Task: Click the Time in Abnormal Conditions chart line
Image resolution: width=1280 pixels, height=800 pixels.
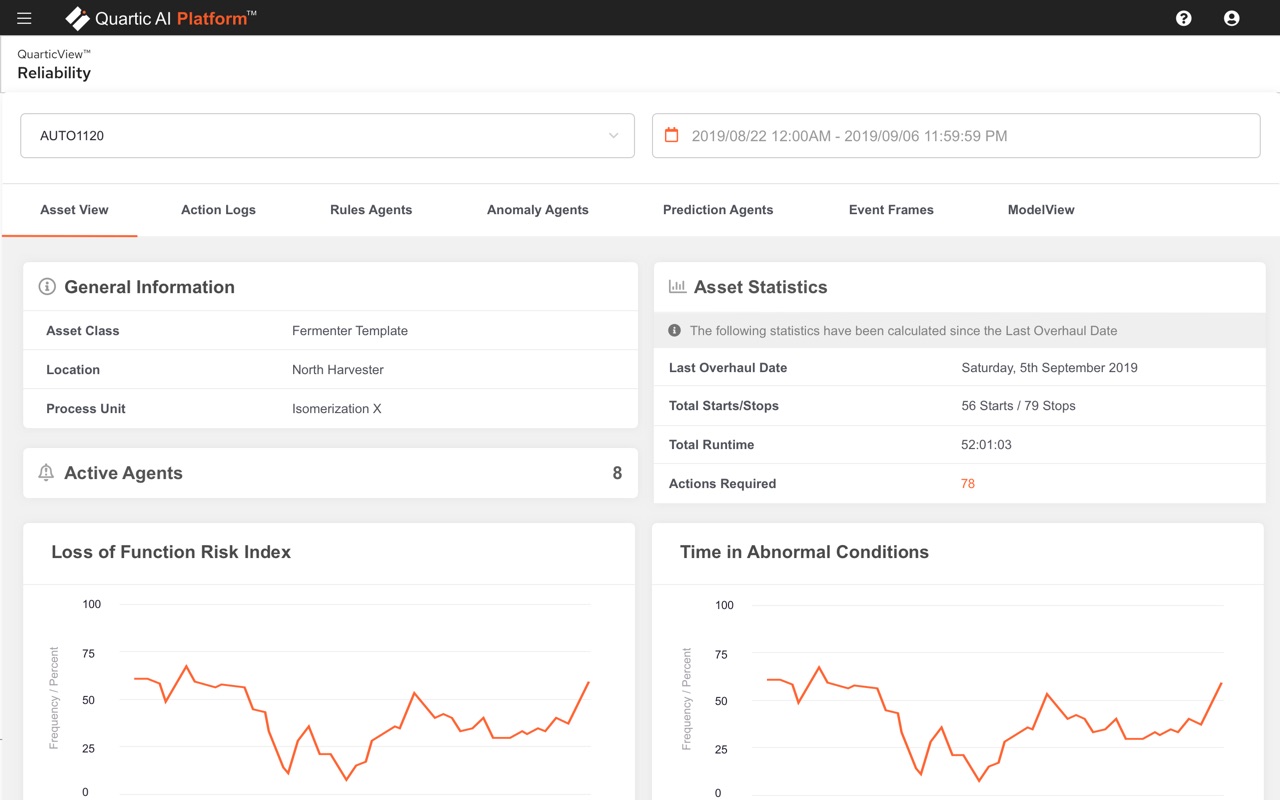Action: 994,722
